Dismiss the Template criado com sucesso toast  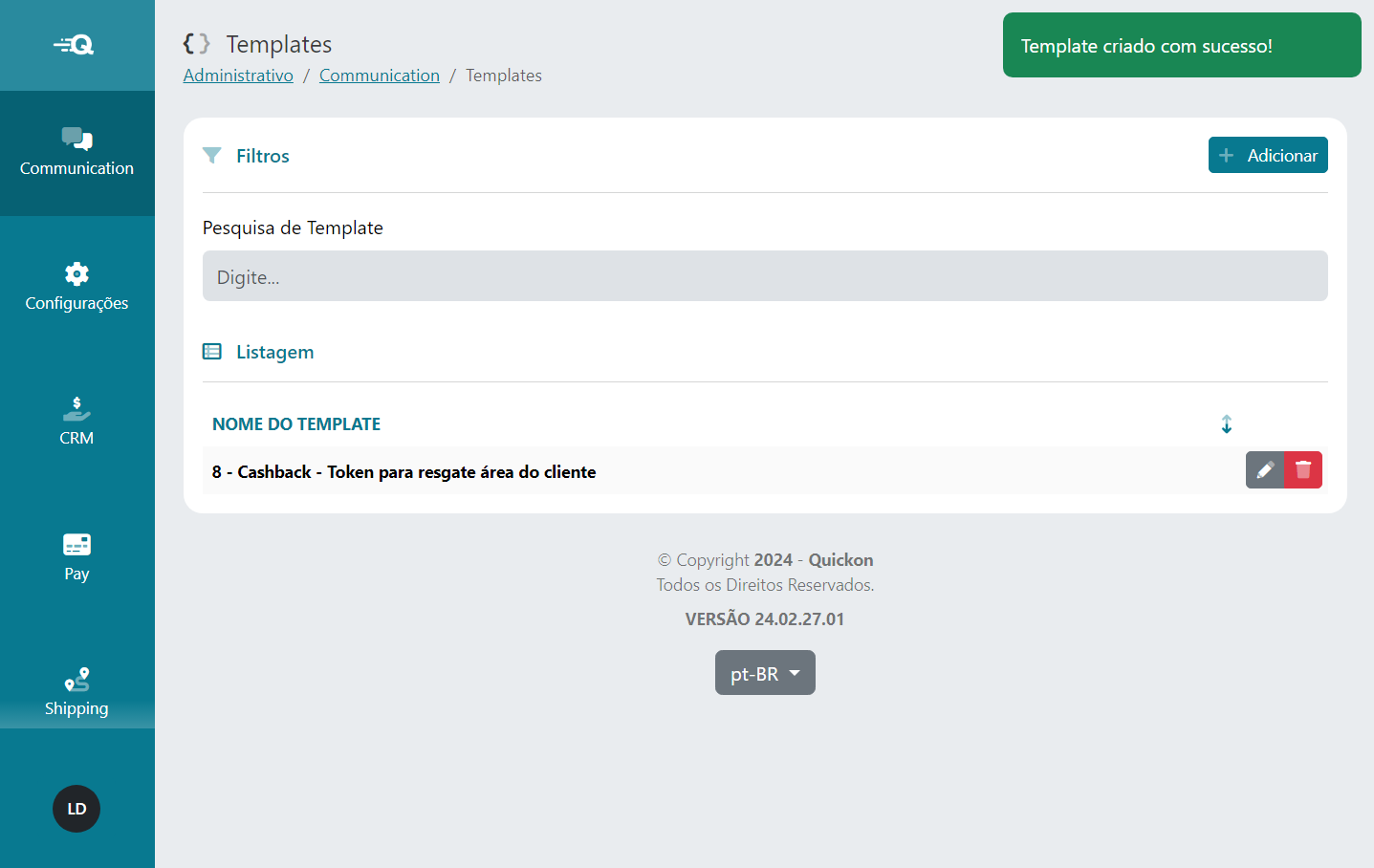(1182, 45)
